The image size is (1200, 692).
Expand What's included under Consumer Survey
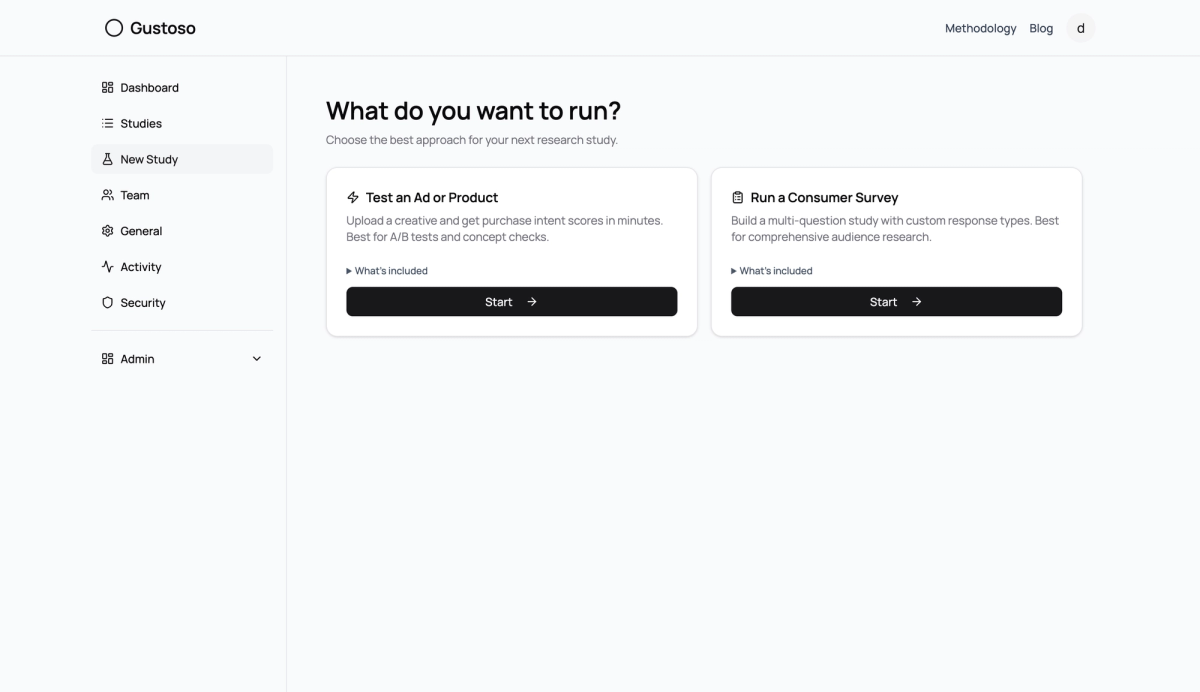[772, 271]
